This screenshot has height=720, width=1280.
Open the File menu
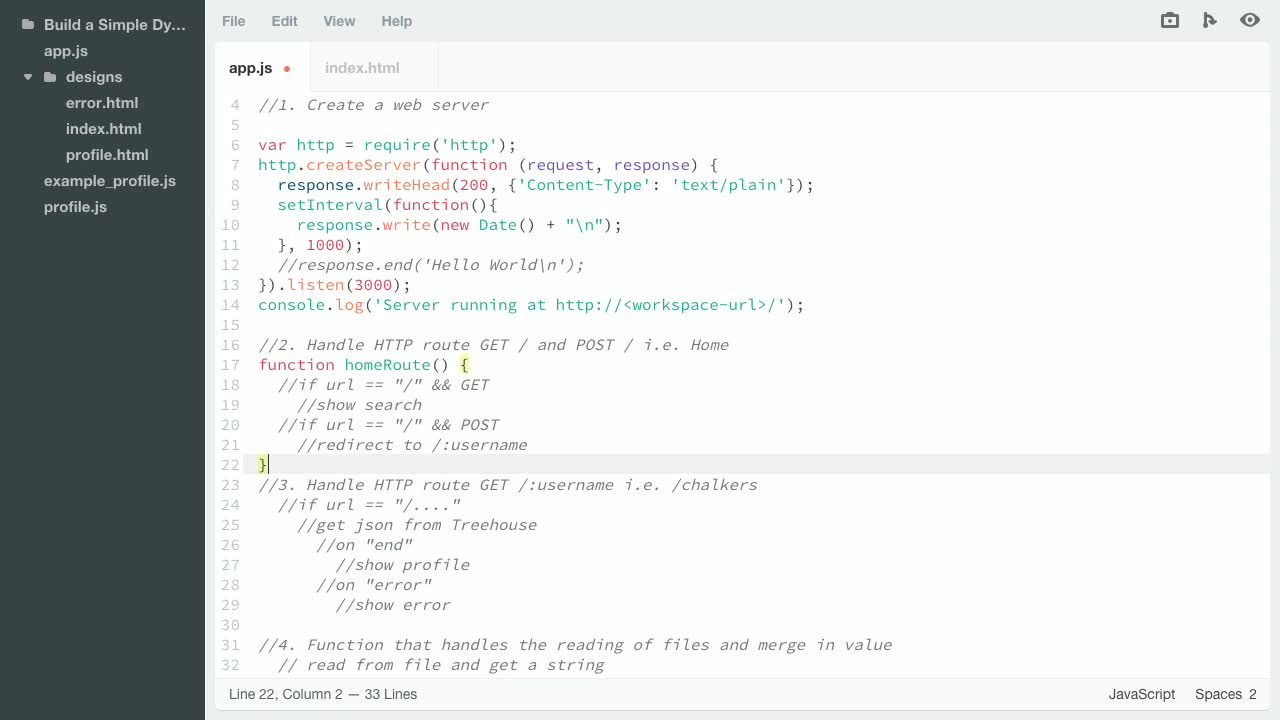point(233,21)
